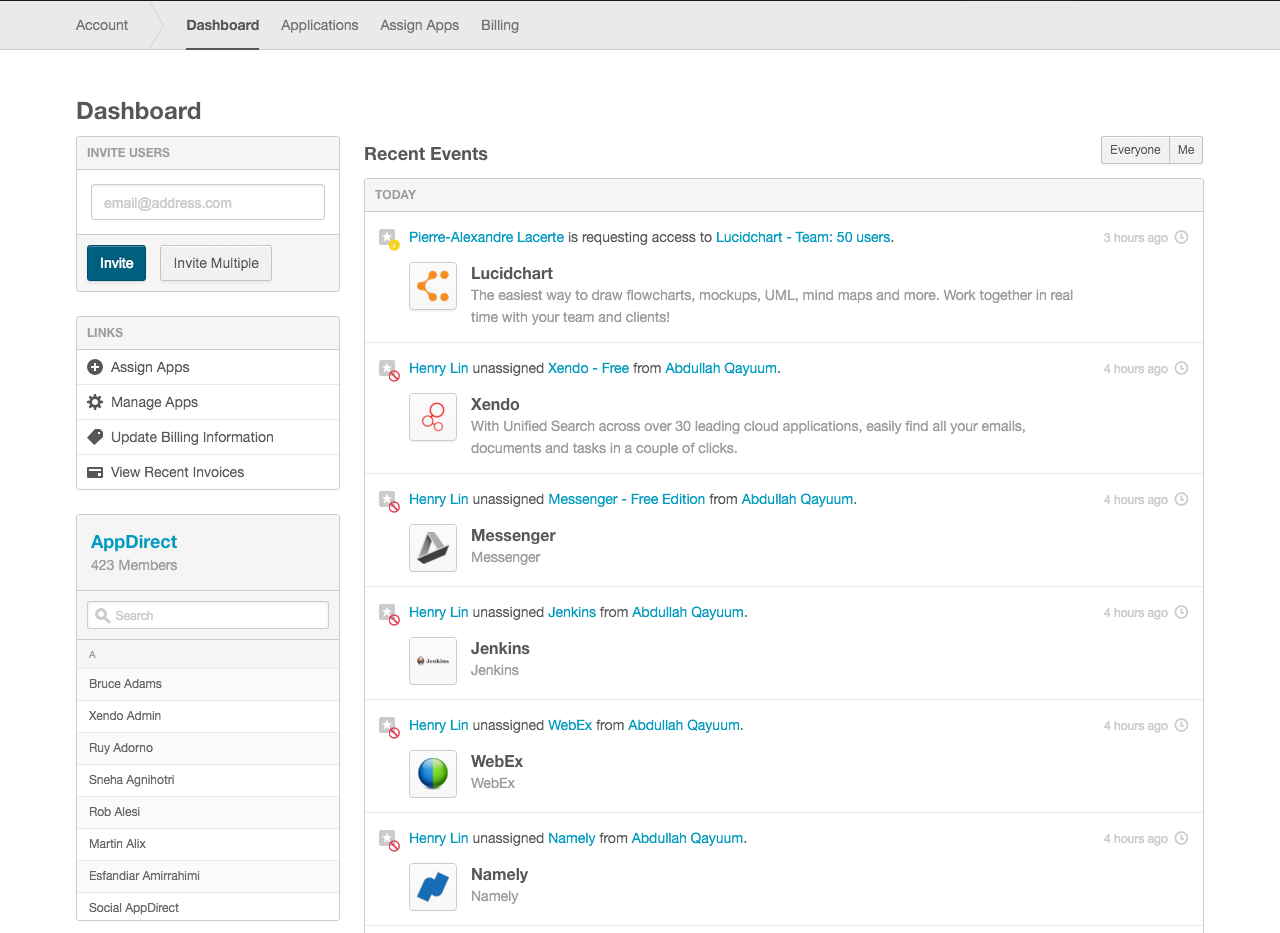Screen dimensions: 1280x933
Task: Select member Esfandiar Amirrahimi
Action: [208, 876]
